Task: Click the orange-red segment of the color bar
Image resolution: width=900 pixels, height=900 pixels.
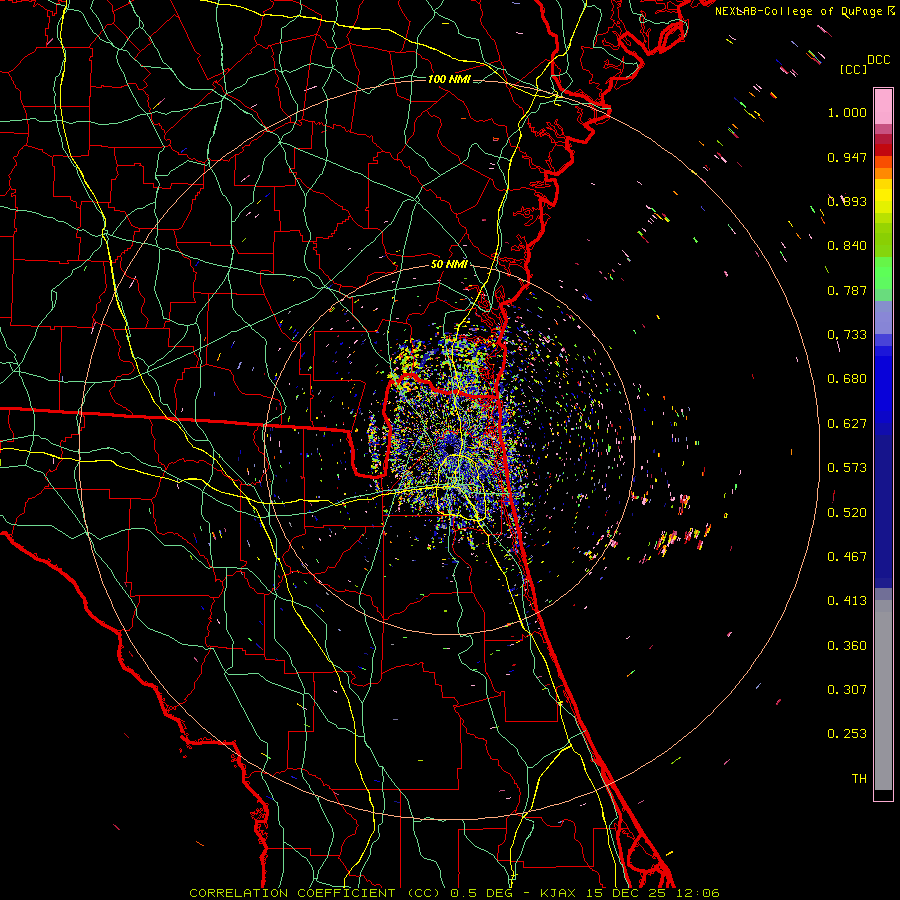Action: 883,162
